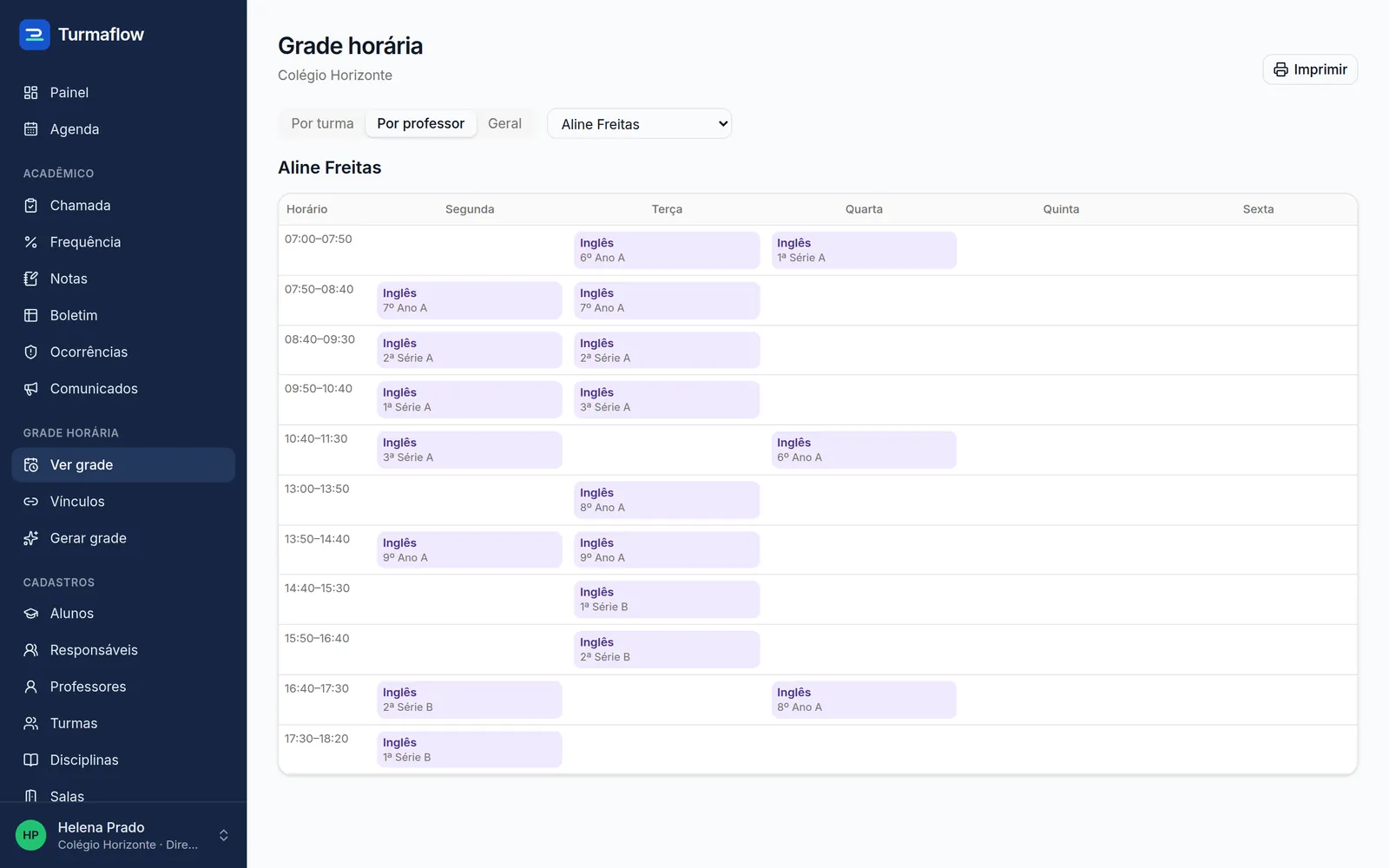The height and width of the screenshot is (868, 1389).
Task: Click the Turmas group icon
Action: (31, 723)
